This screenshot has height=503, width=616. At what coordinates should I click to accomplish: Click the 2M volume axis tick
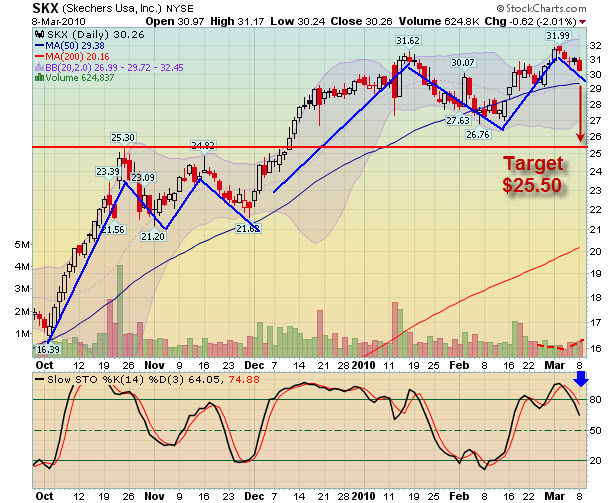[x=22, y=312]
